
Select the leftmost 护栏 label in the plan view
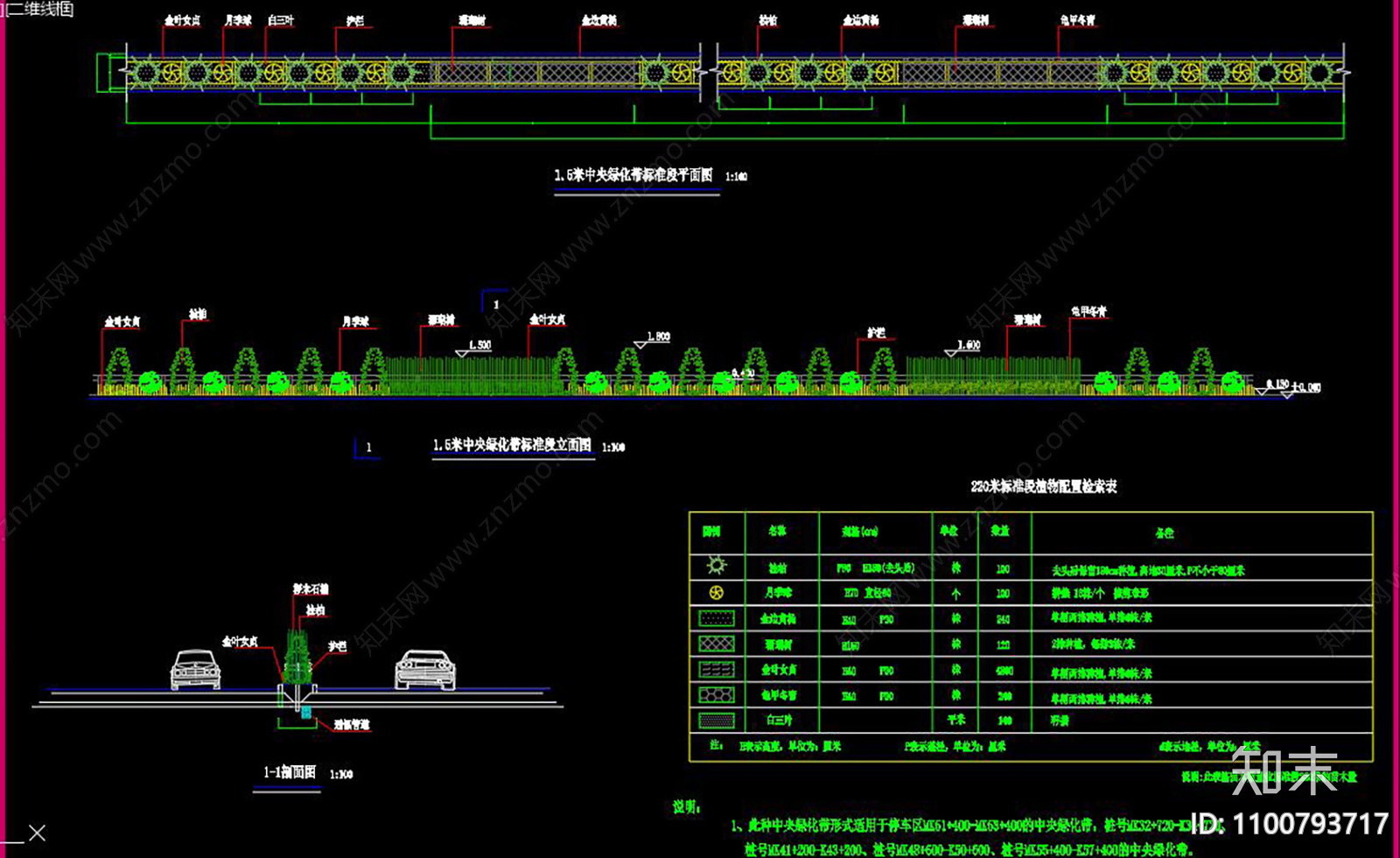click(x=355, y=21)
